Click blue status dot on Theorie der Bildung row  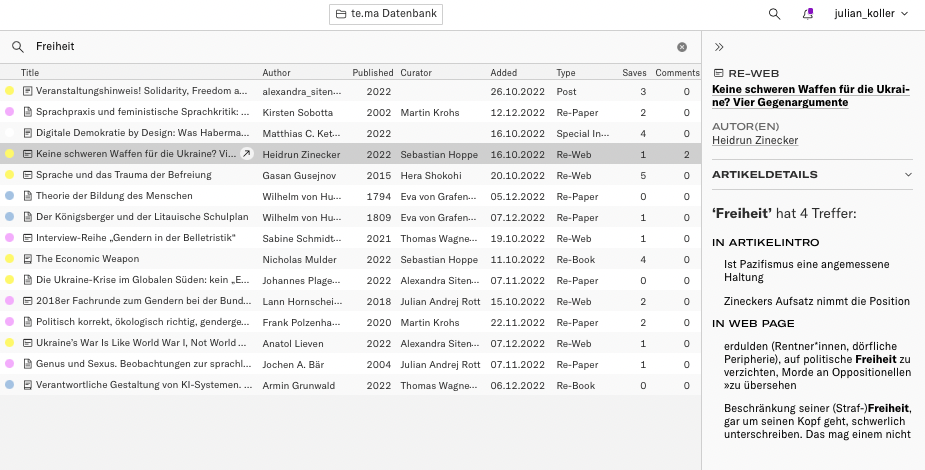[x=10, y=196]
